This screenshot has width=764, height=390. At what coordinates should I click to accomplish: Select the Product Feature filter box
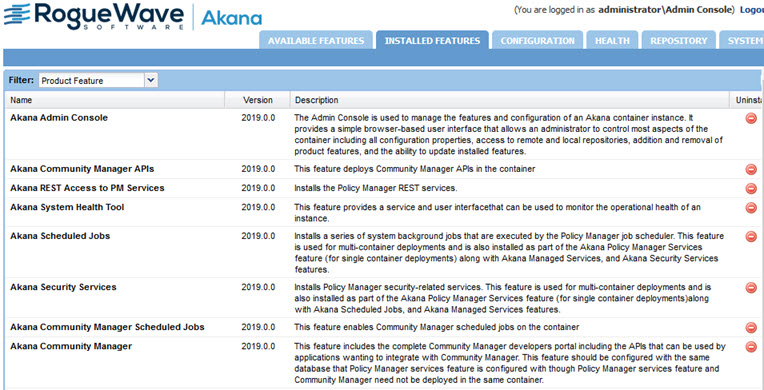92,80
